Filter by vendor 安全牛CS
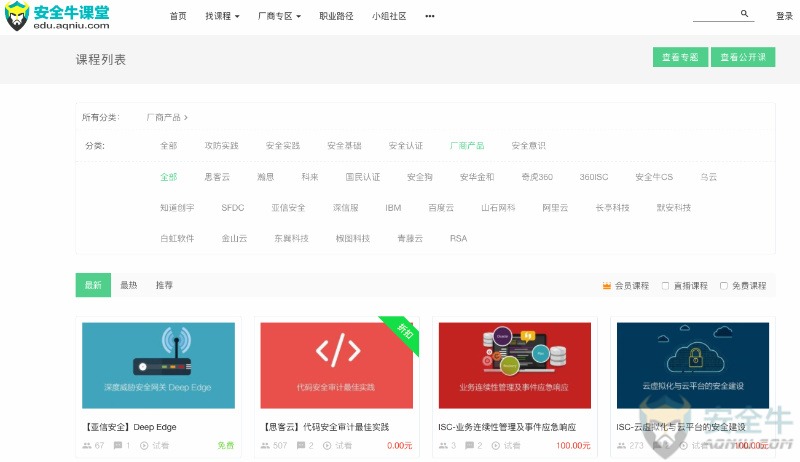The height and width of the screenshot is (462, 800). 654,177
